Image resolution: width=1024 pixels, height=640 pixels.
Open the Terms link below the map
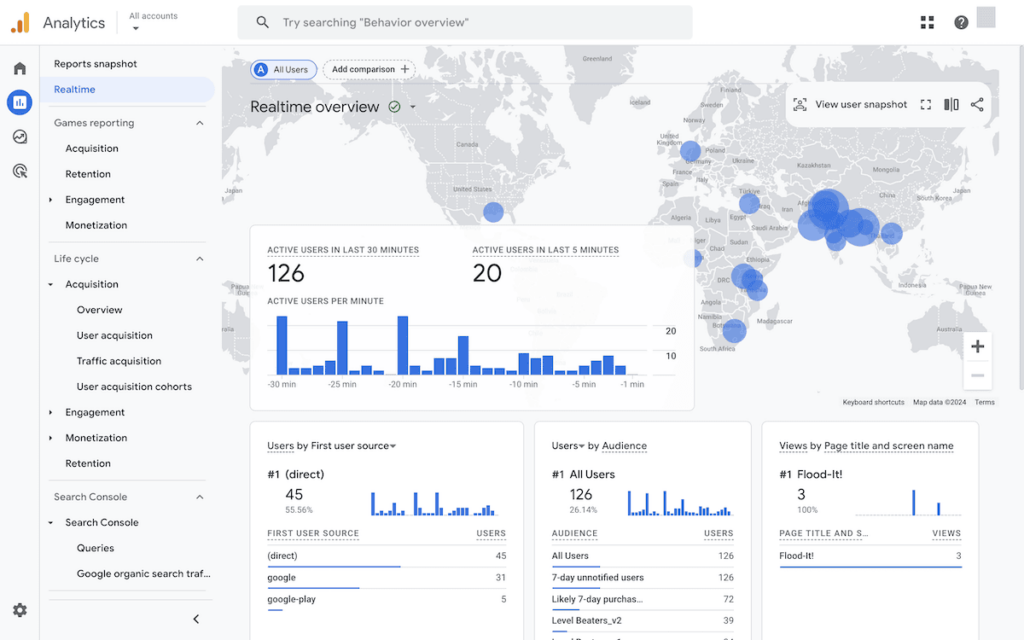[984, 401]
